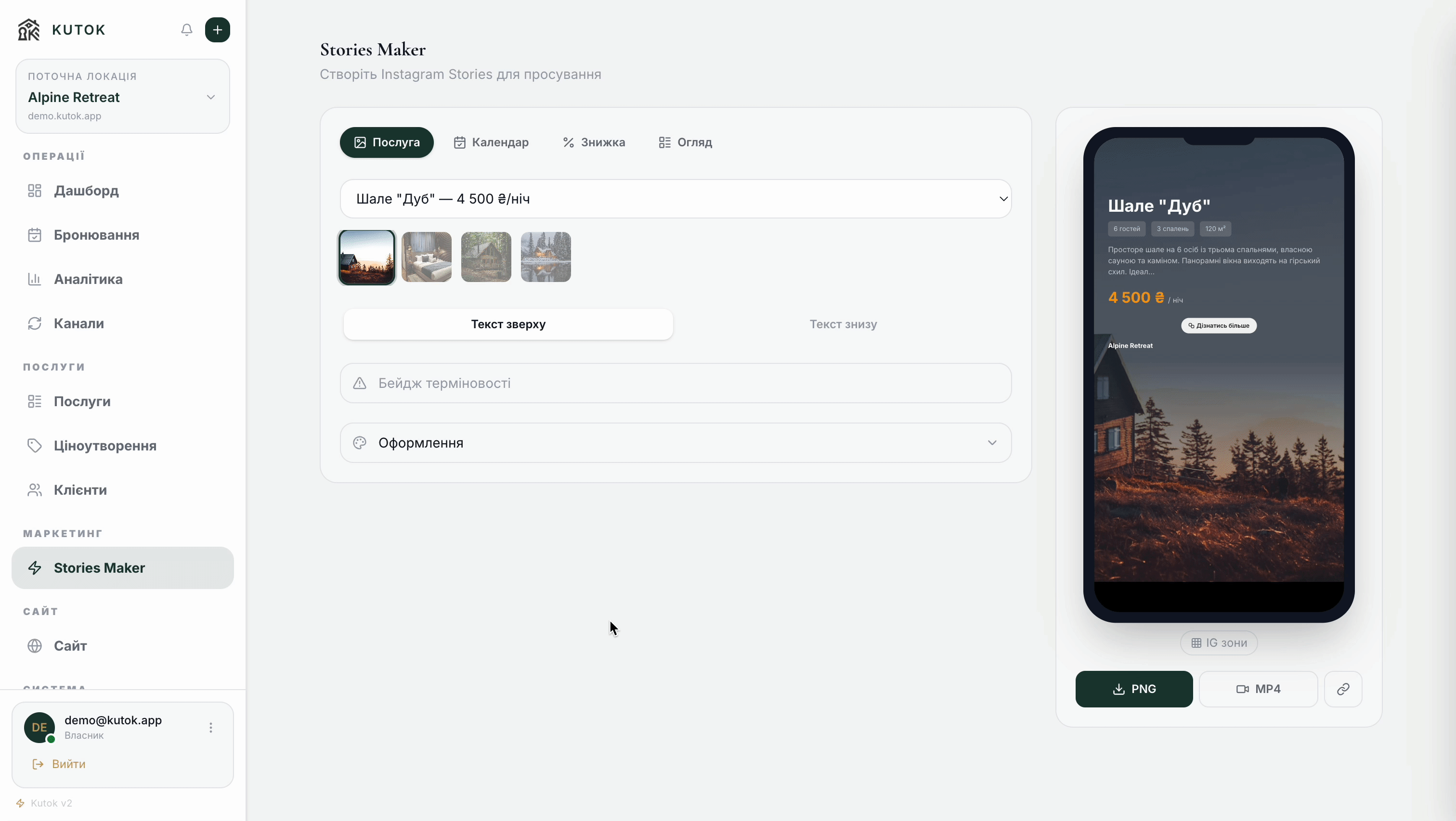Go to Клієнти page
The height and width of the screenshot is (821, 1456).
point(123,490)
